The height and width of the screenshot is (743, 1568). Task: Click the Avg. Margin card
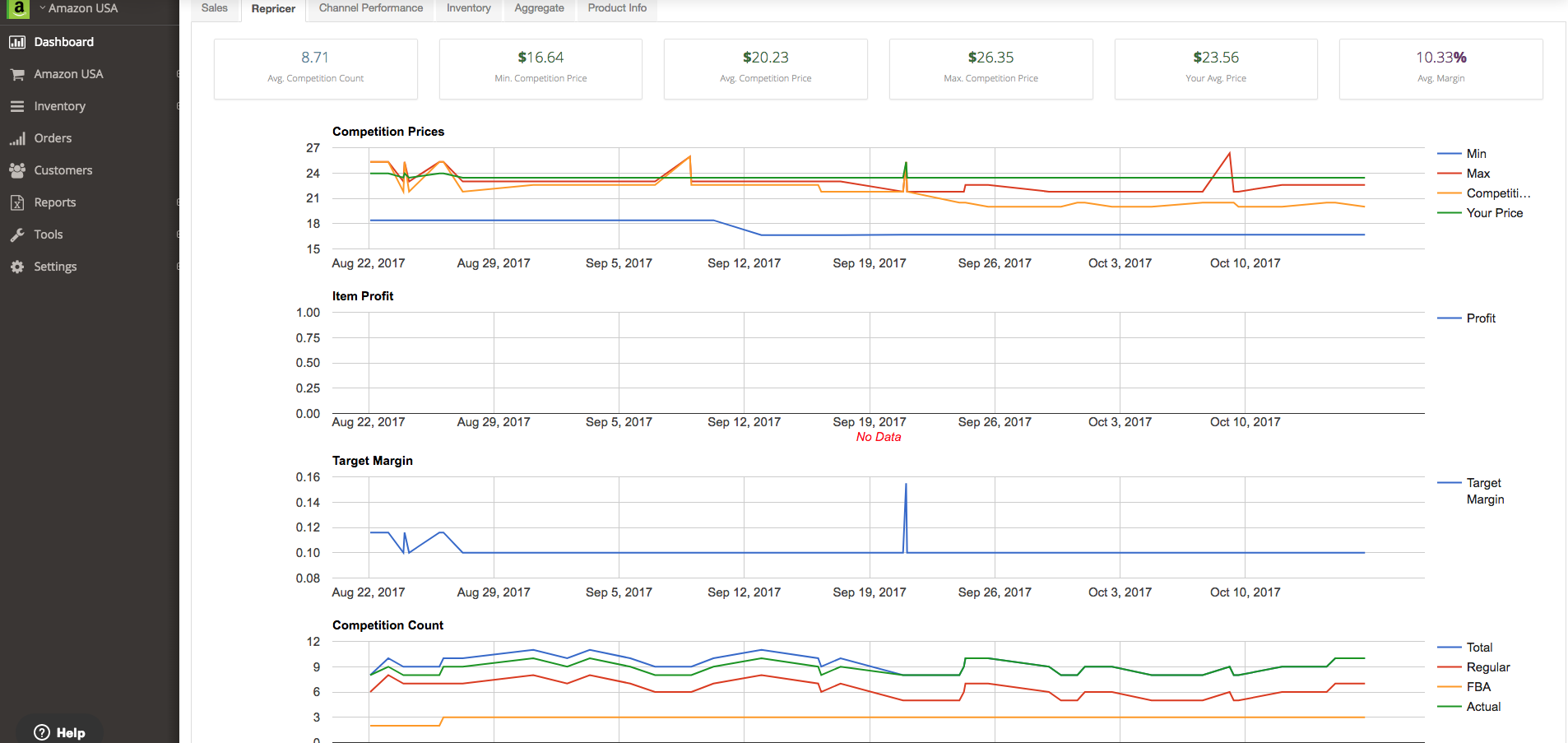click(x=1441, y=69)
